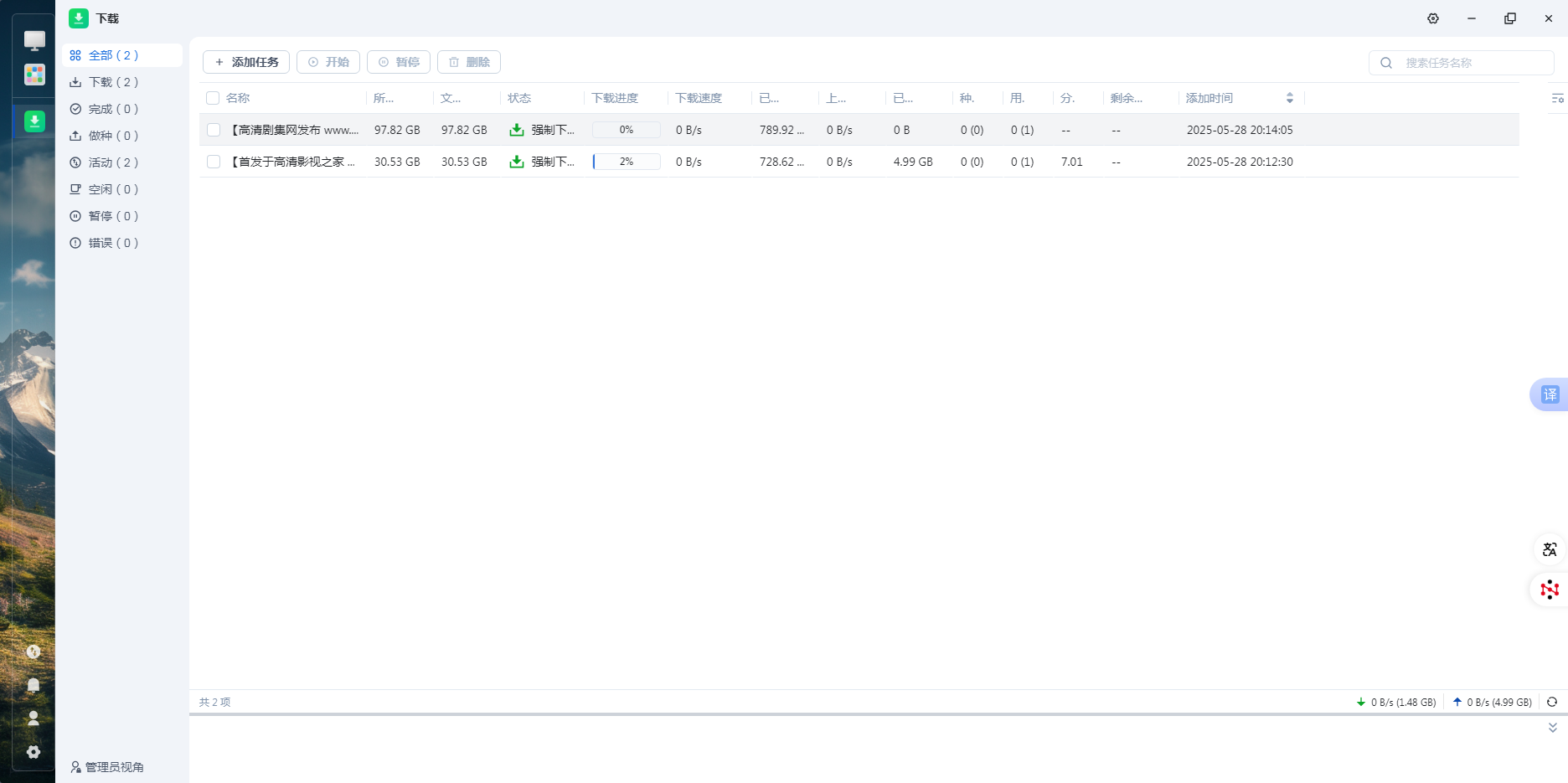Open the 暂停 (0) sidebar category

point(122,216)
